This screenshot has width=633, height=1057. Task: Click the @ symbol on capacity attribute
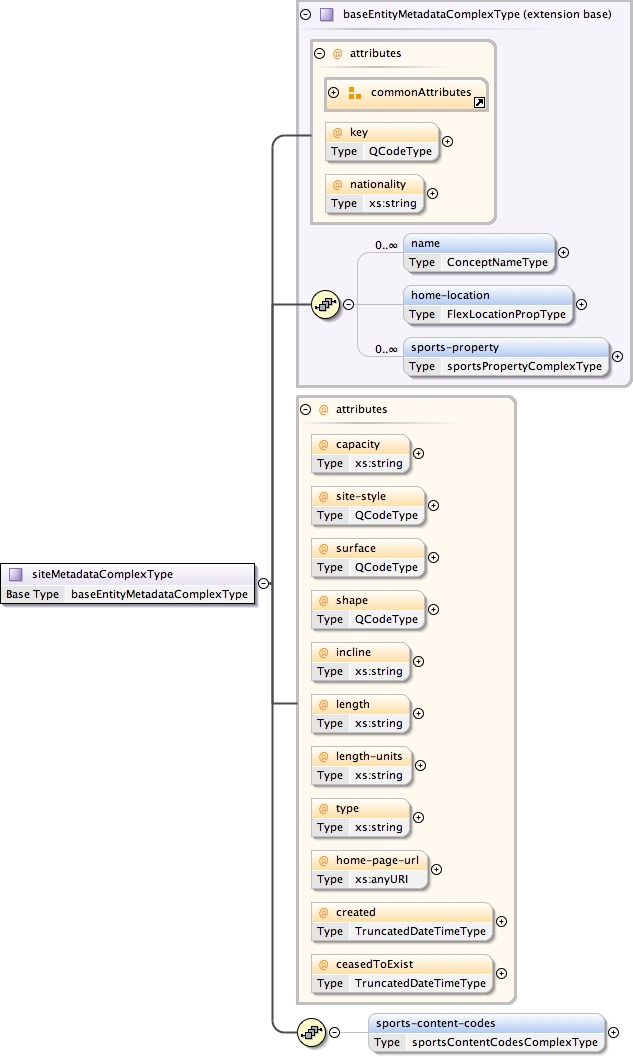pos(323,444)
